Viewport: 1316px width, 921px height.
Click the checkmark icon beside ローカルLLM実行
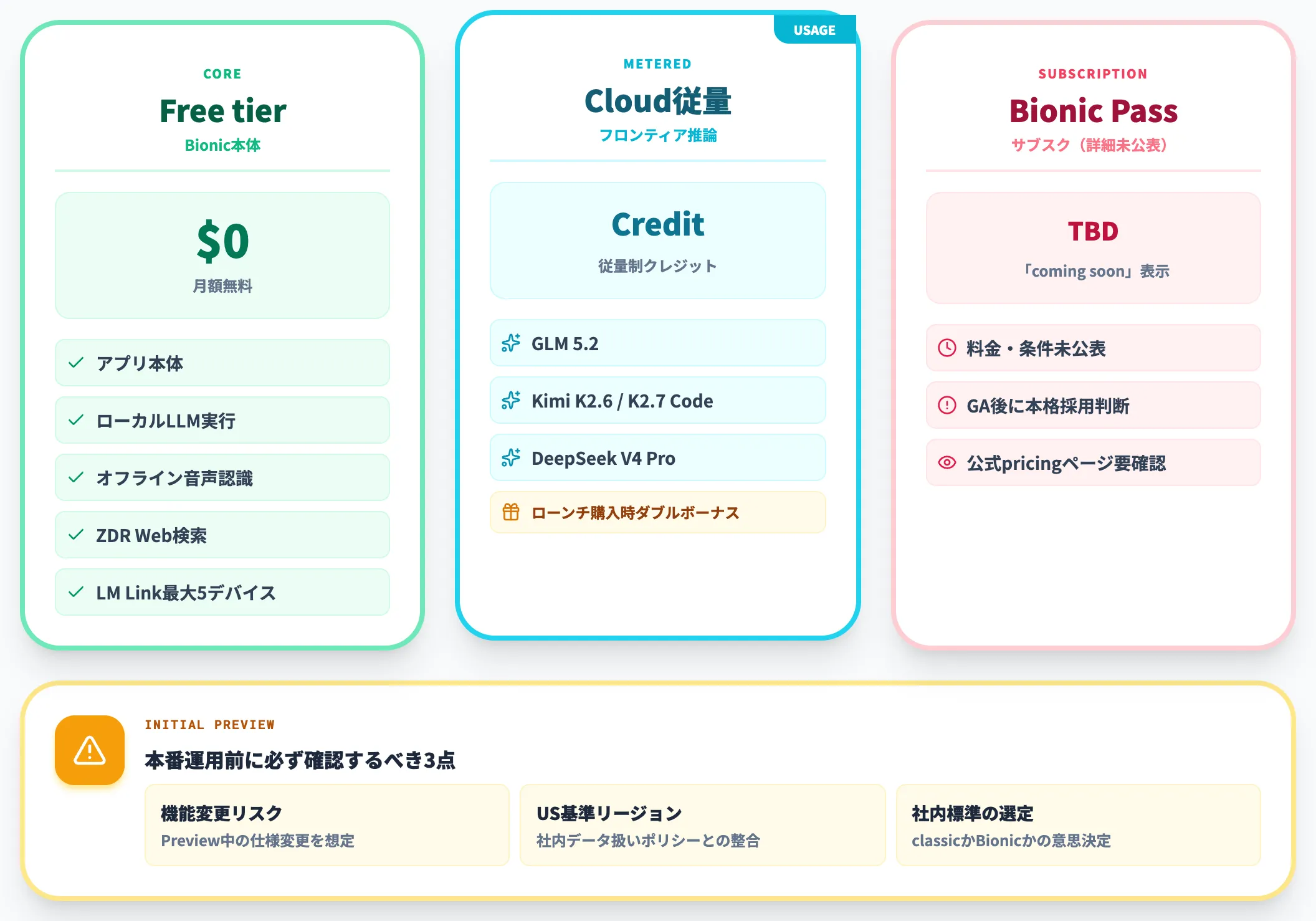click(x=76, y=420)
